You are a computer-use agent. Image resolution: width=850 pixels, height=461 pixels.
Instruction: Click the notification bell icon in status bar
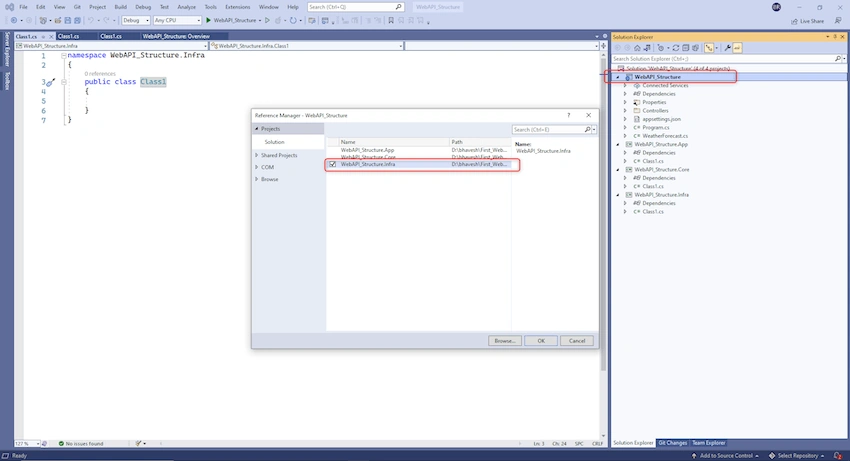(838, 456)
